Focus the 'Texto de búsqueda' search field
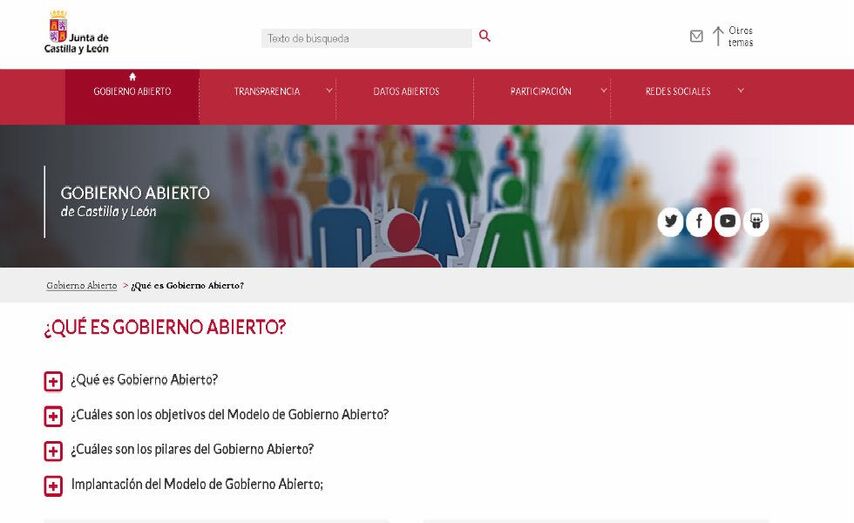Viewport: 854px width, 523px height. click(x=367, y=39)
